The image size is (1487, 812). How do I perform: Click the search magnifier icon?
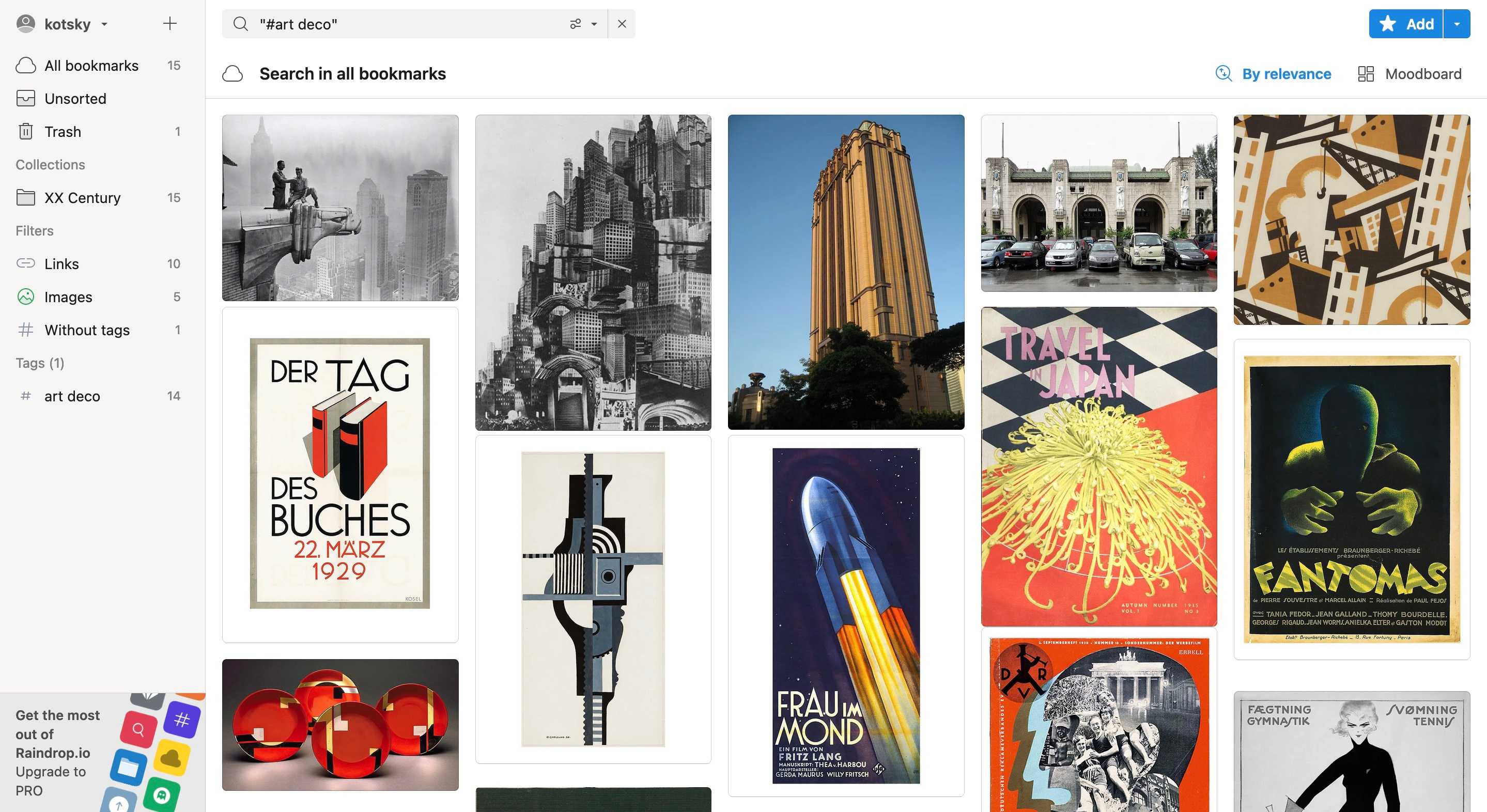coord(241,24)
